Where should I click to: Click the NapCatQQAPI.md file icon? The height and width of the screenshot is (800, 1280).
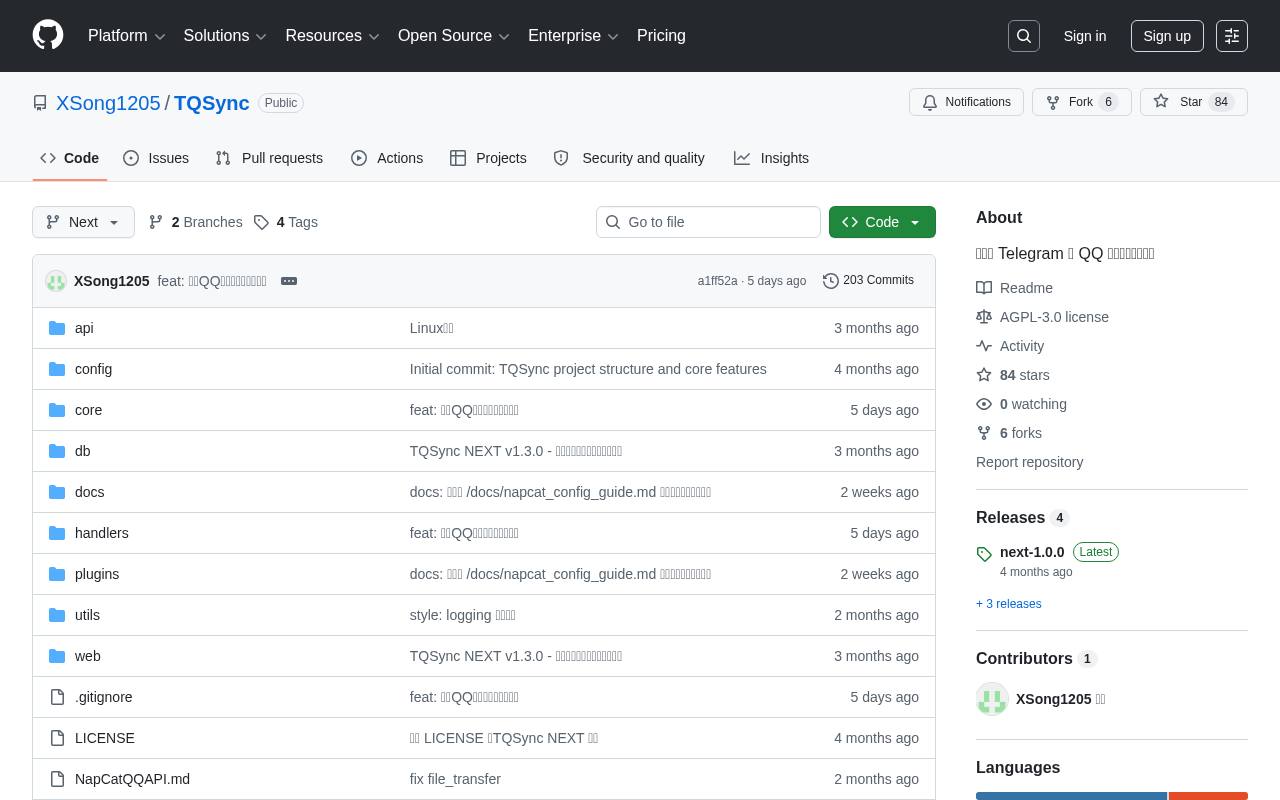57,779
